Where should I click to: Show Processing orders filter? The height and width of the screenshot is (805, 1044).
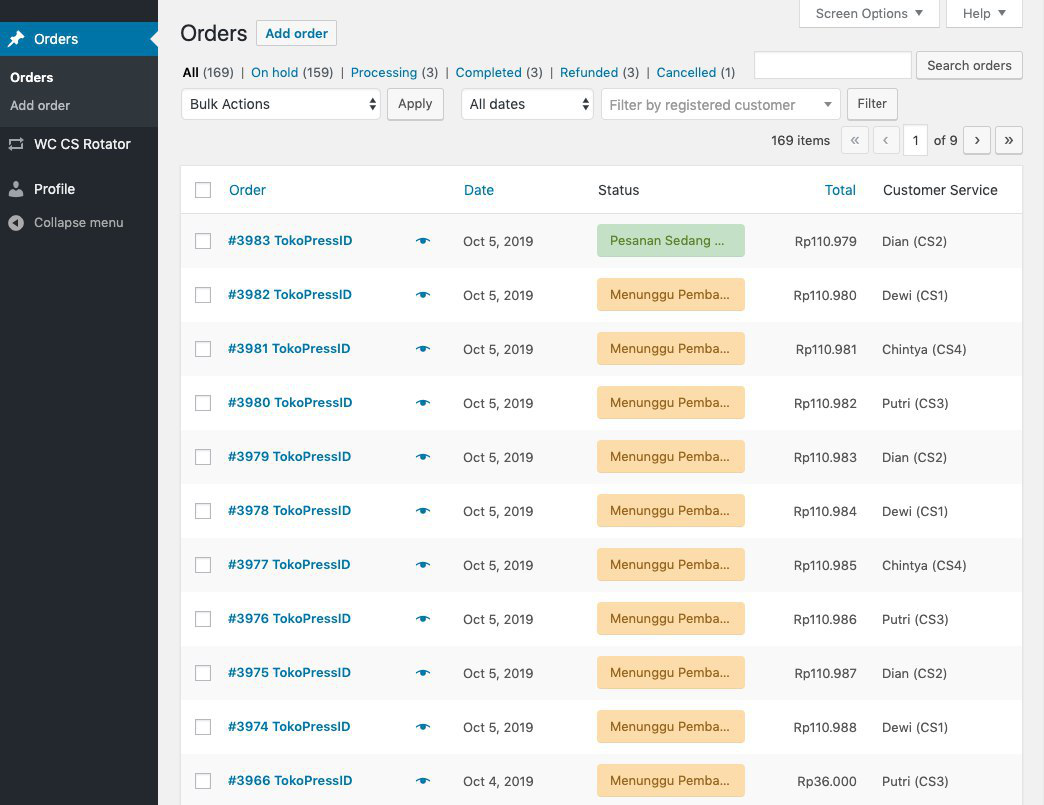[x=384, y=73]
